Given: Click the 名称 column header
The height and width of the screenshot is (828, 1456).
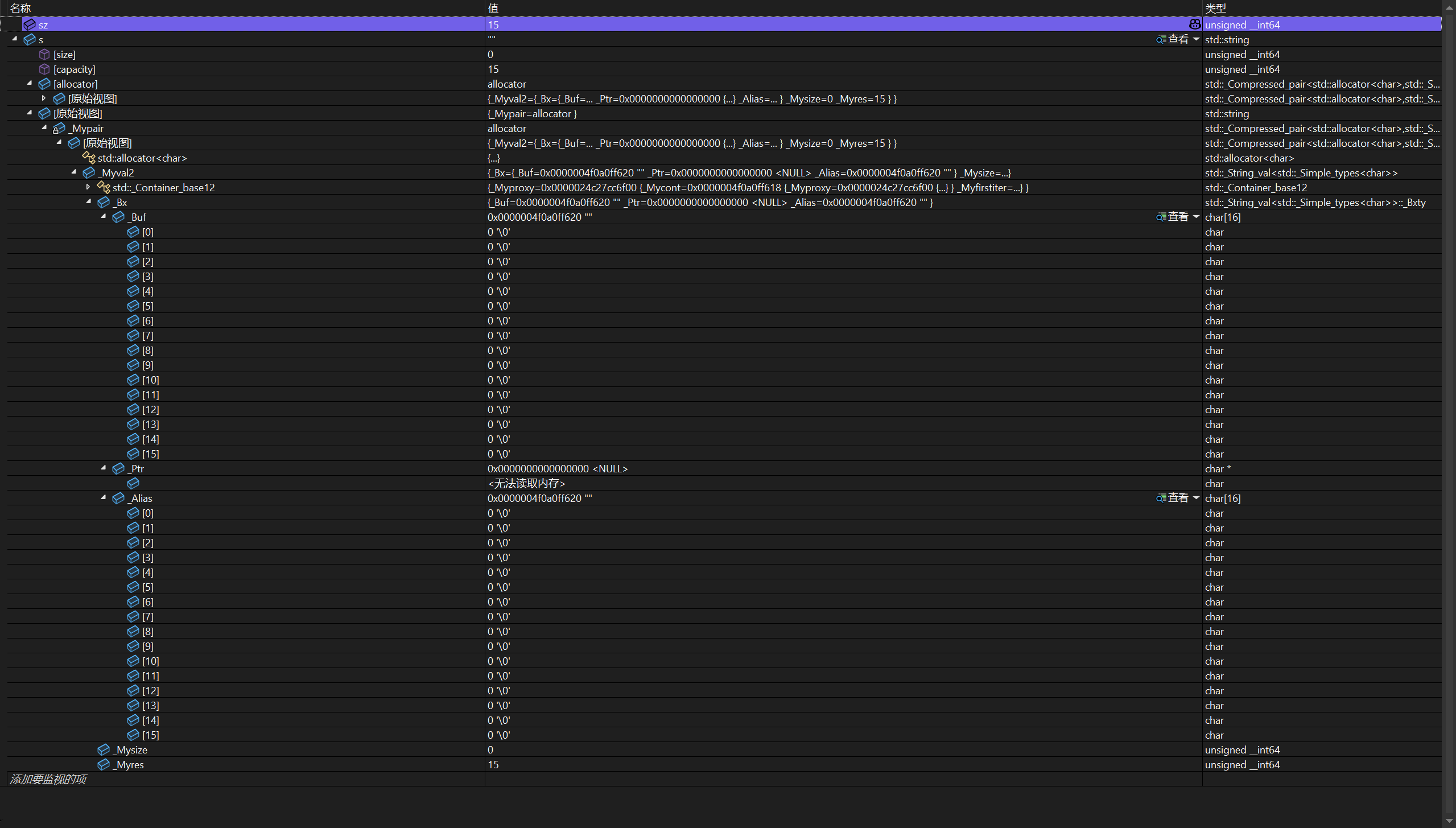Looking at the screenshot, I should click(x=20, y=8).
